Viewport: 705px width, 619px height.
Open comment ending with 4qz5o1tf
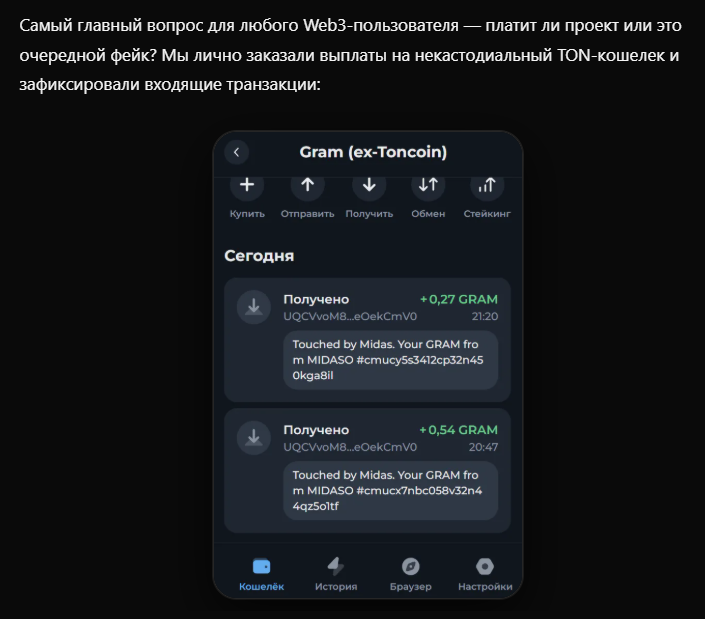[391, 491]
